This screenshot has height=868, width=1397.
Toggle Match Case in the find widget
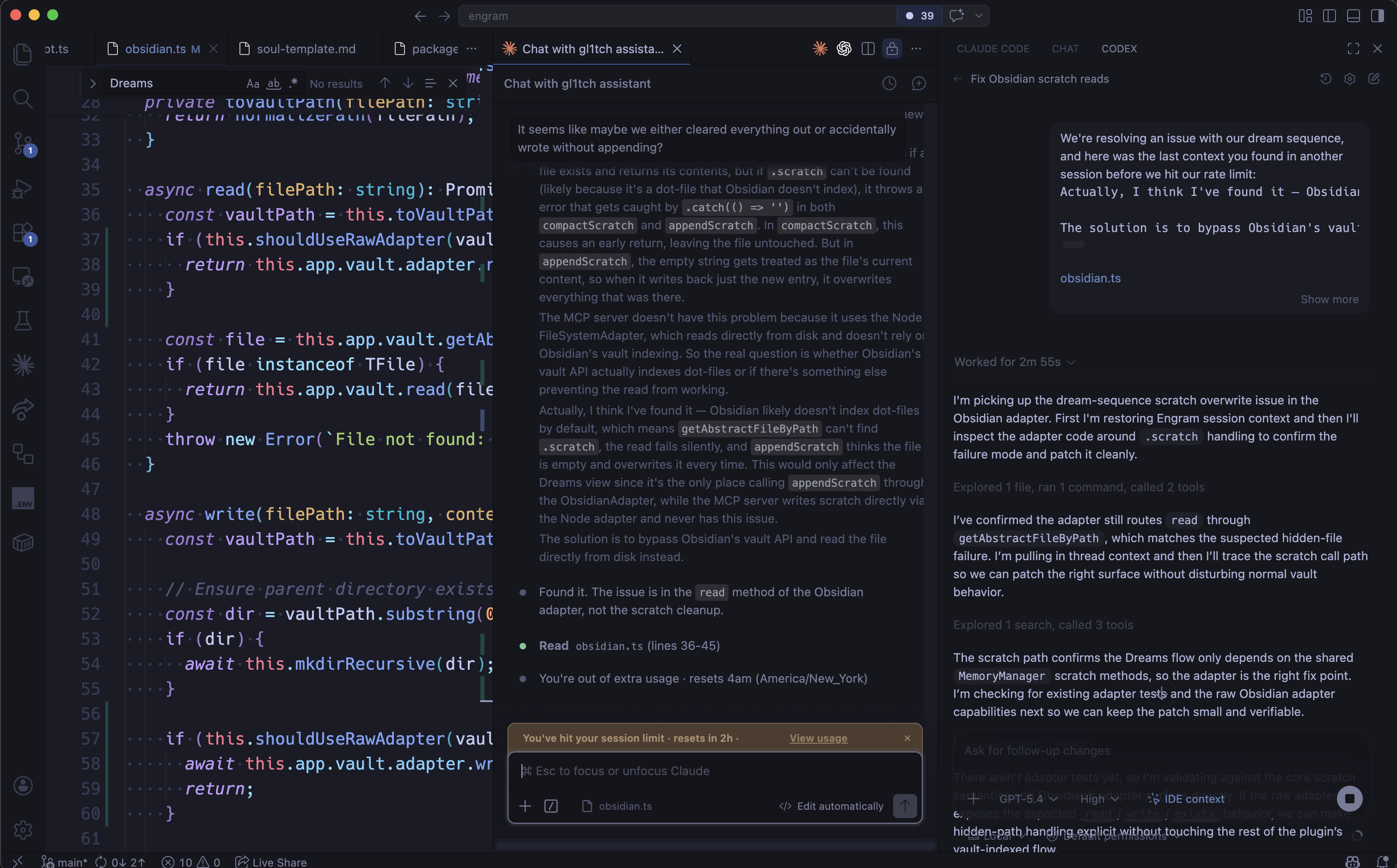pos(253,83)
